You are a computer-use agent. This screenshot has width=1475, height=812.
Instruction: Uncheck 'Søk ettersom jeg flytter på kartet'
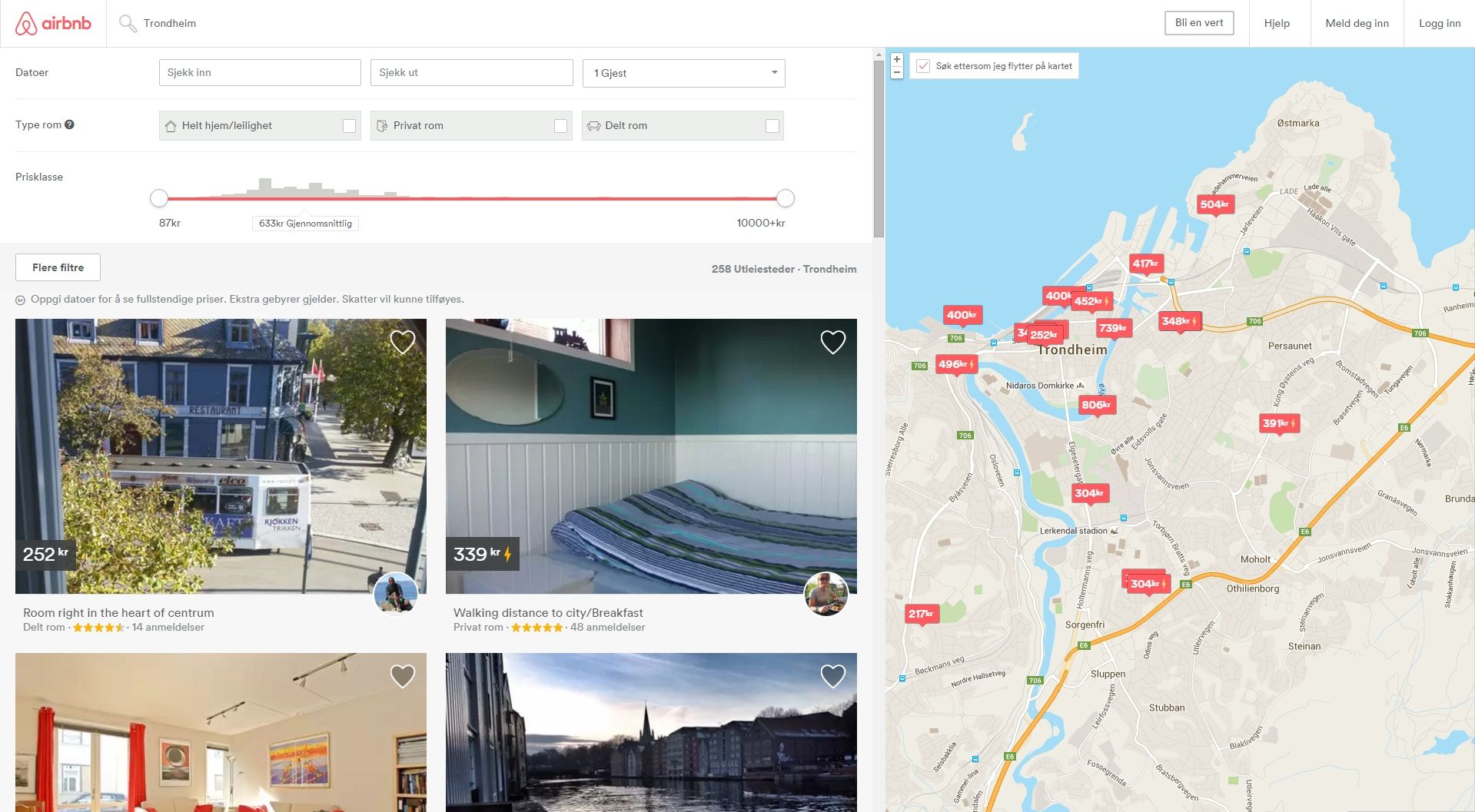923,66
